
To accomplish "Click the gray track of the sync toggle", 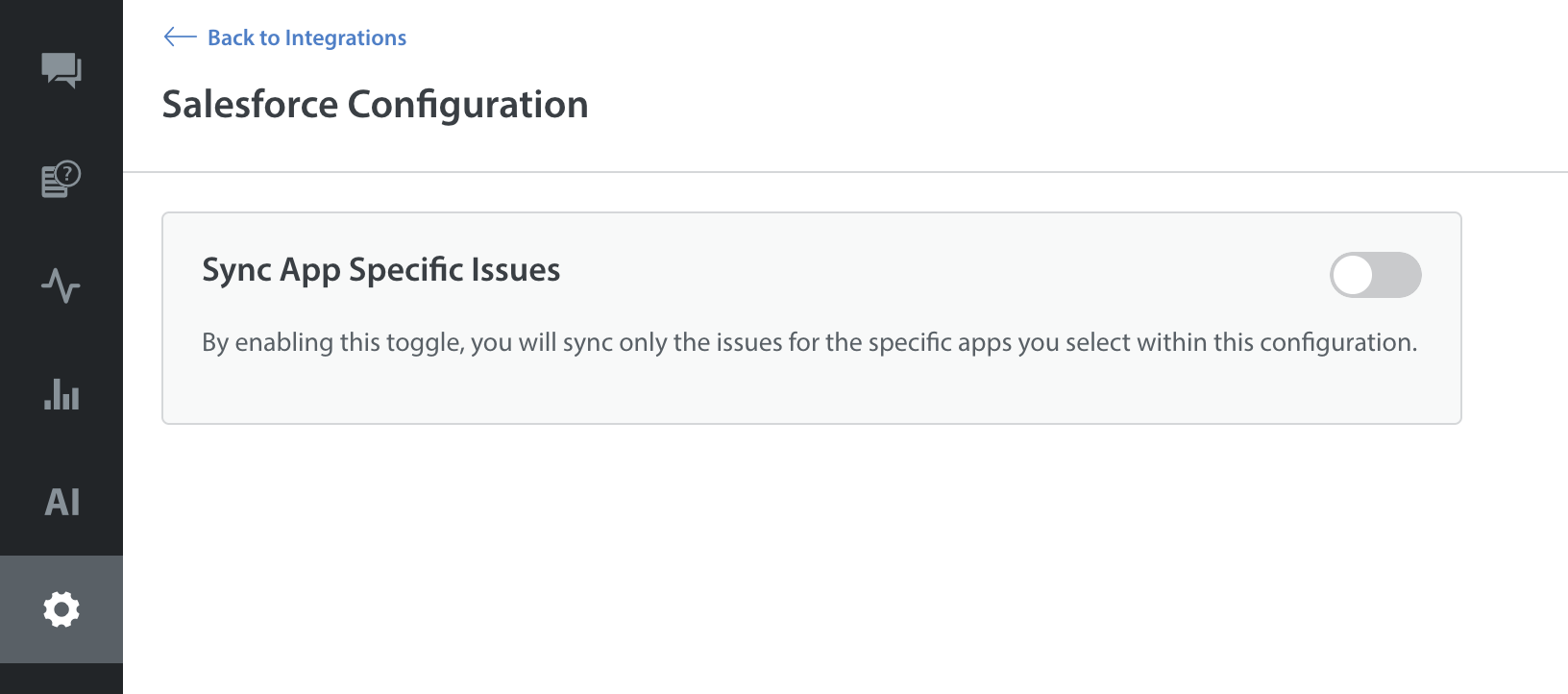I will point(1399,275).
